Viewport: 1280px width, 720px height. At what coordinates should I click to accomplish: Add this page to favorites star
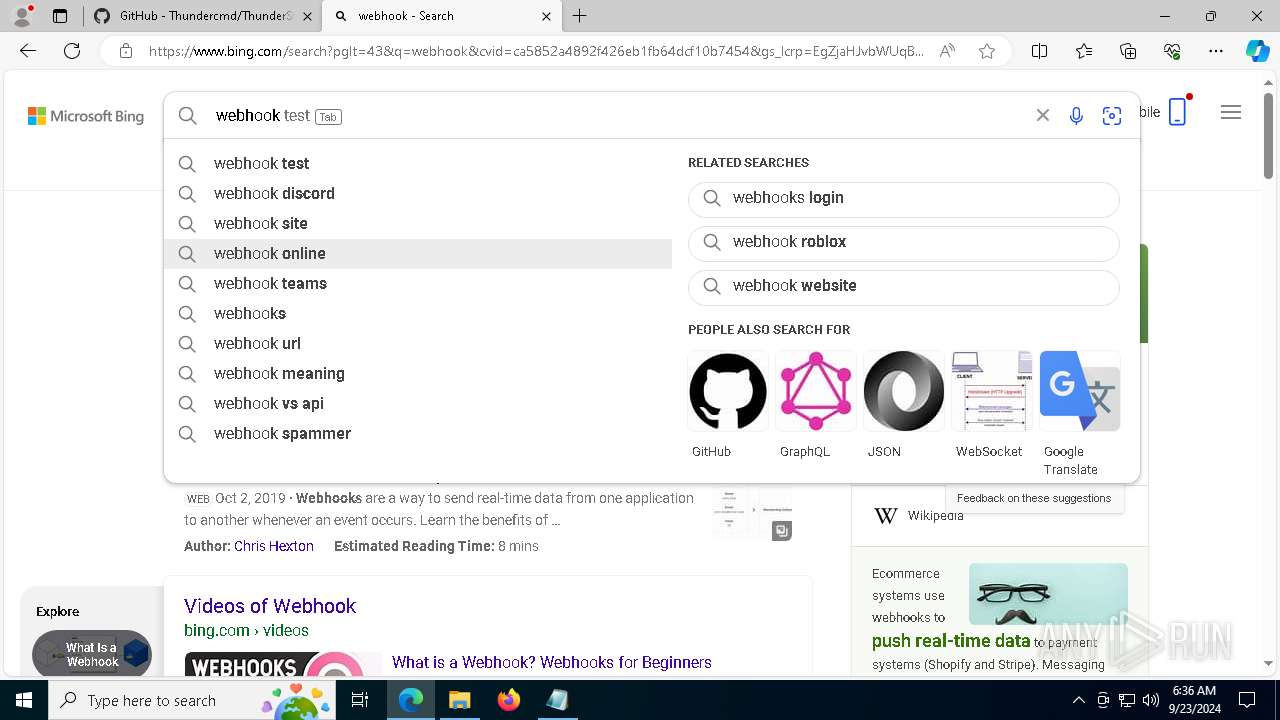(x=987, y=51)
